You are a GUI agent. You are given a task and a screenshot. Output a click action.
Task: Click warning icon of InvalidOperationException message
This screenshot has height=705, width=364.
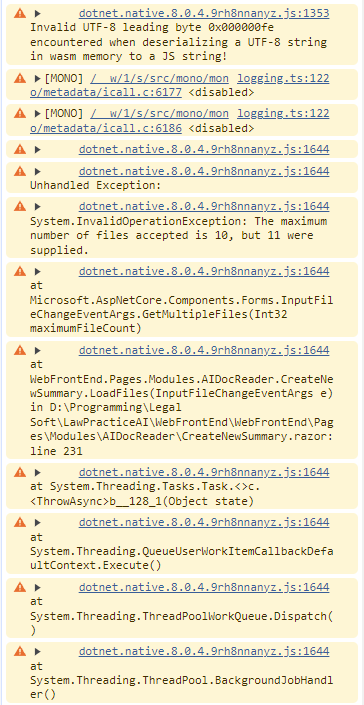[x=20, y=207]
